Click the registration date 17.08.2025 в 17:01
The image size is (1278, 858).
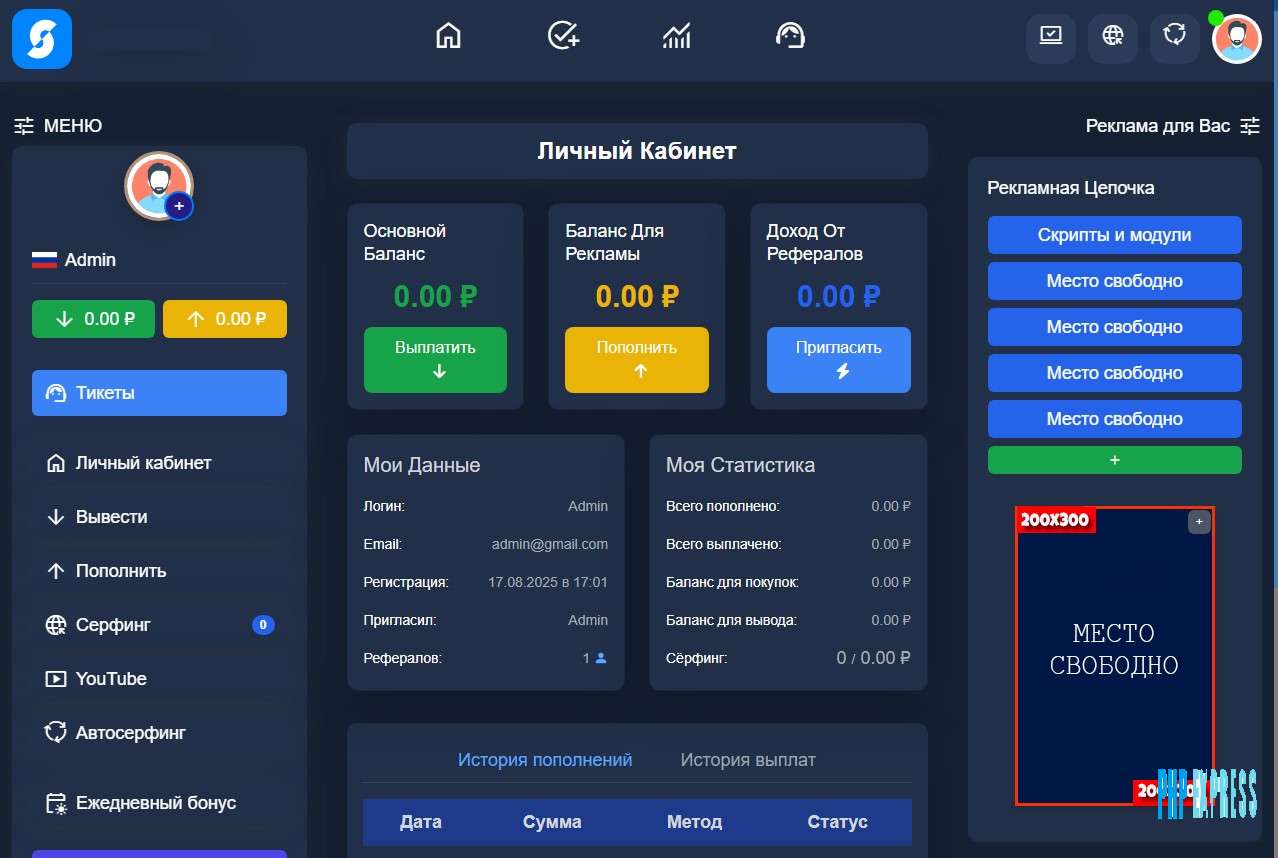pos(548,582)
